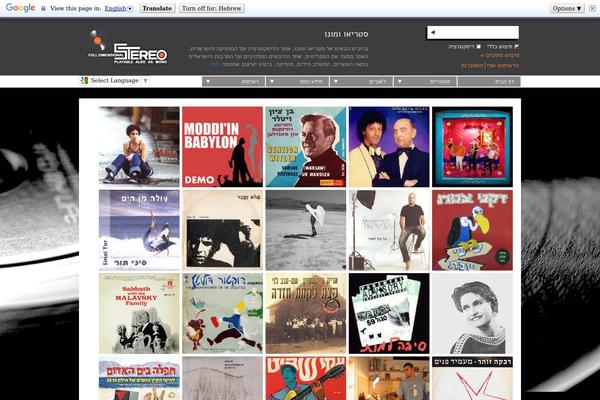Click in the site search input field
This screenshot has height=400, width=600.
click(473, 33)
